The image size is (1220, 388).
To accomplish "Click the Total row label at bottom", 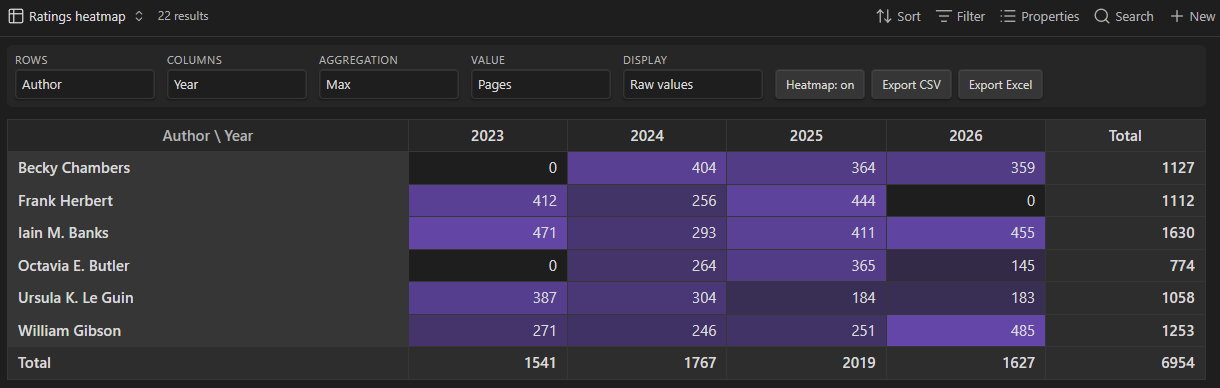I will [208, 363].
